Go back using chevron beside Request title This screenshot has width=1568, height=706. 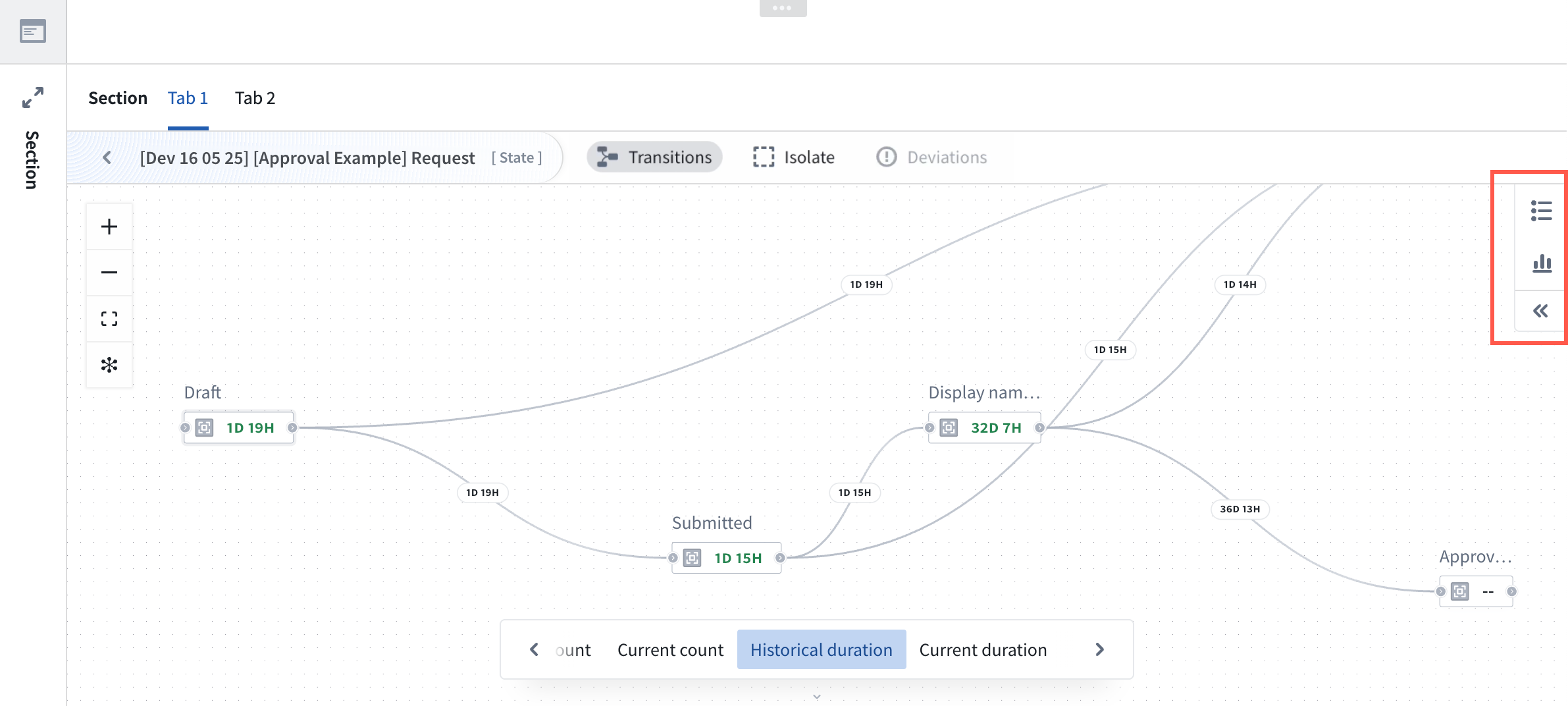coord(107,157)
